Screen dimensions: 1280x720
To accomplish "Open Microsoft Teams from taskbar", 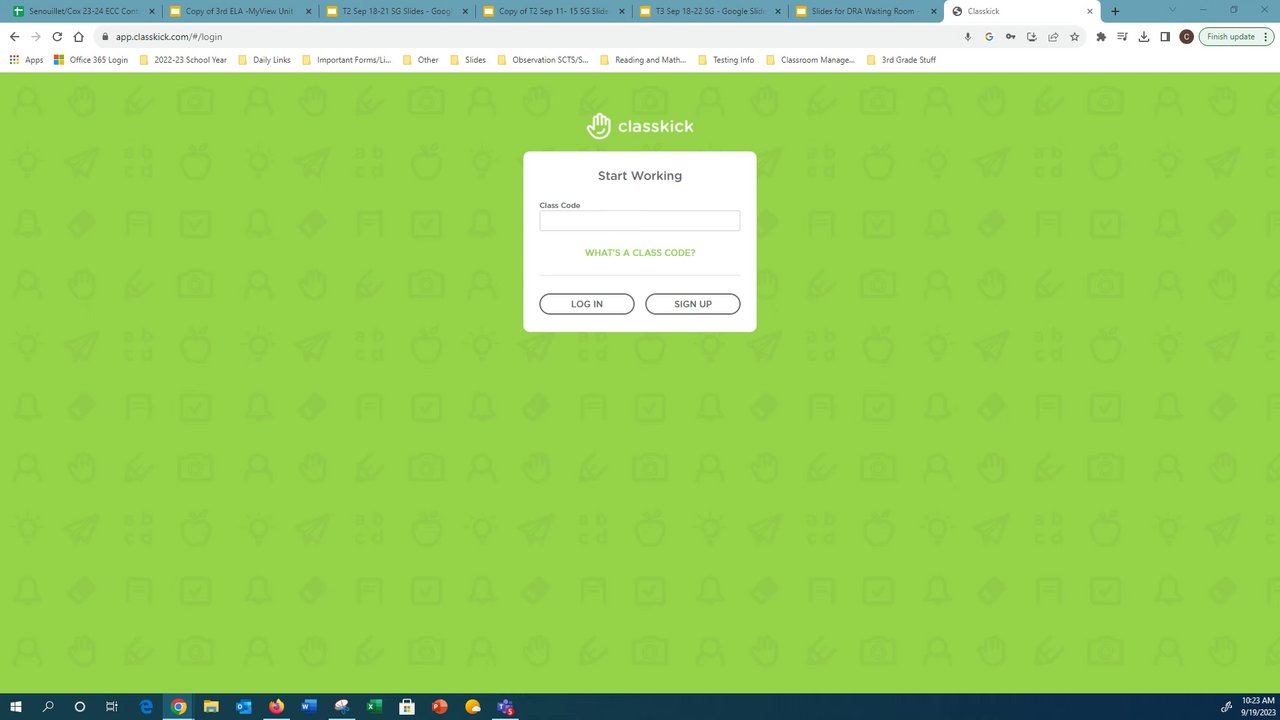I will click(x=505, y=707).
